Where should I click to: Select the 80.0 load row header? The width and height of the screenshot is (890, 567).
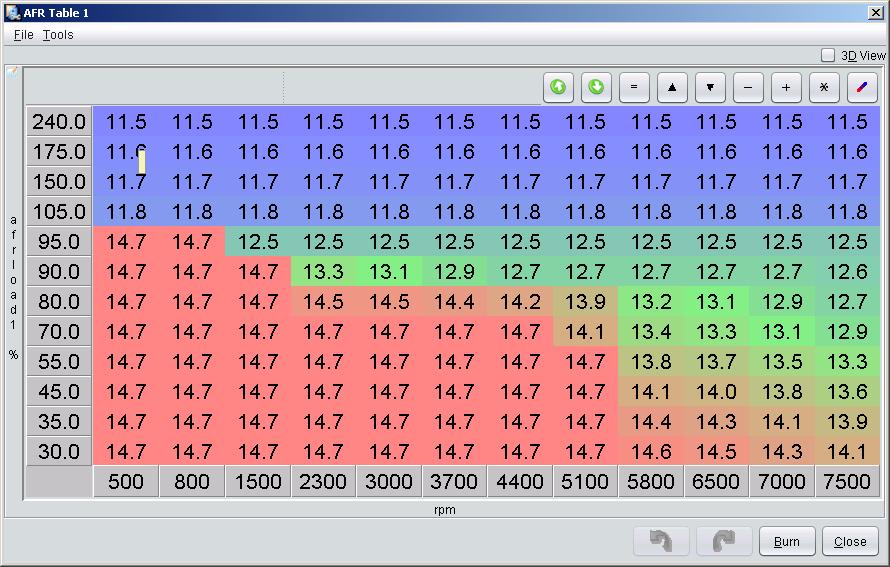coord(59,301)
